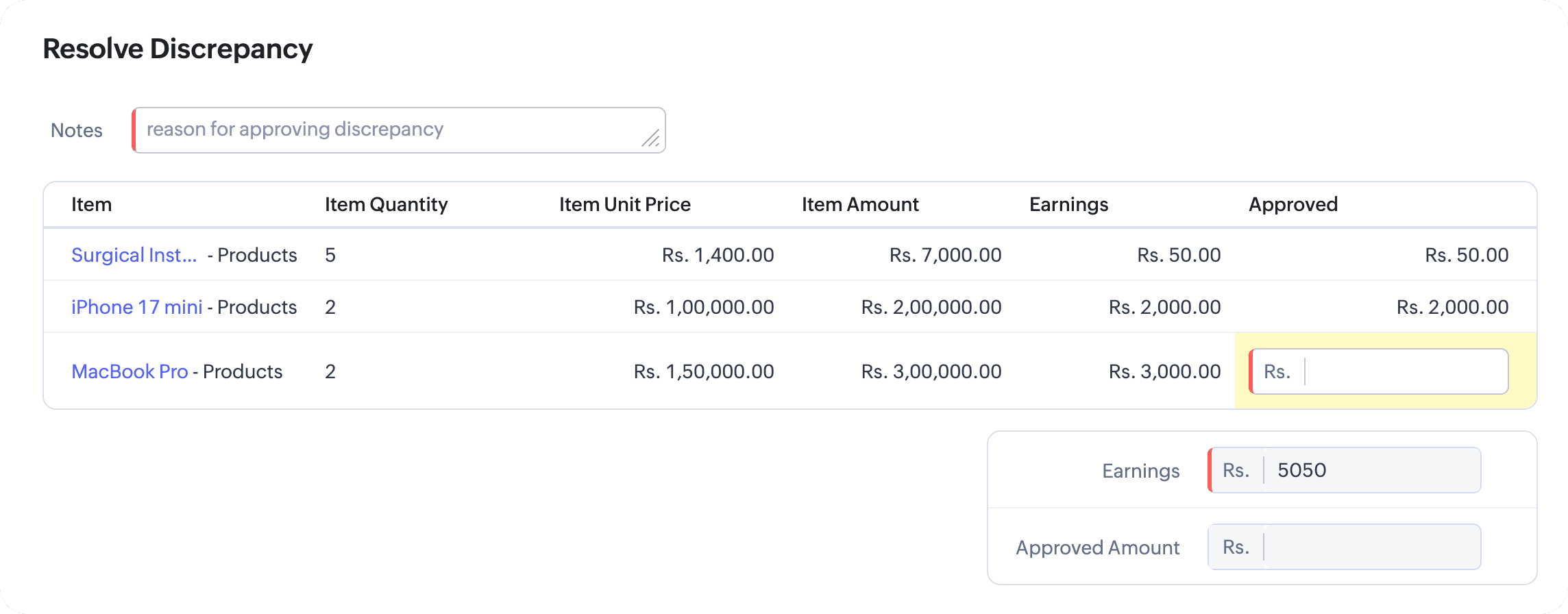
Task: Click the Resolve Discrepancy heading
Action: [177, 49]
